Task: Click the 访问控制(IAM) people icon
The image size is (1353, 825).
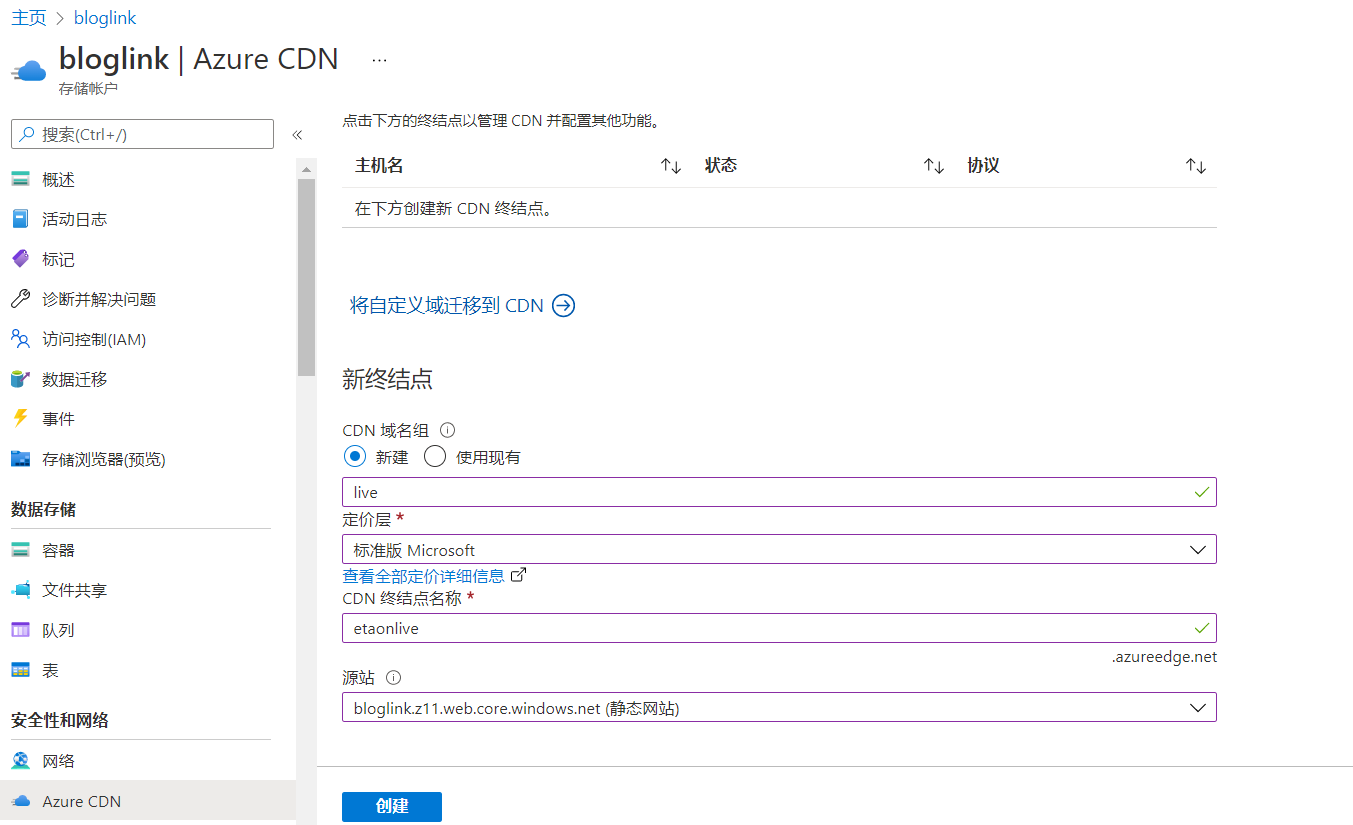Action: click(x=21, y=339)
